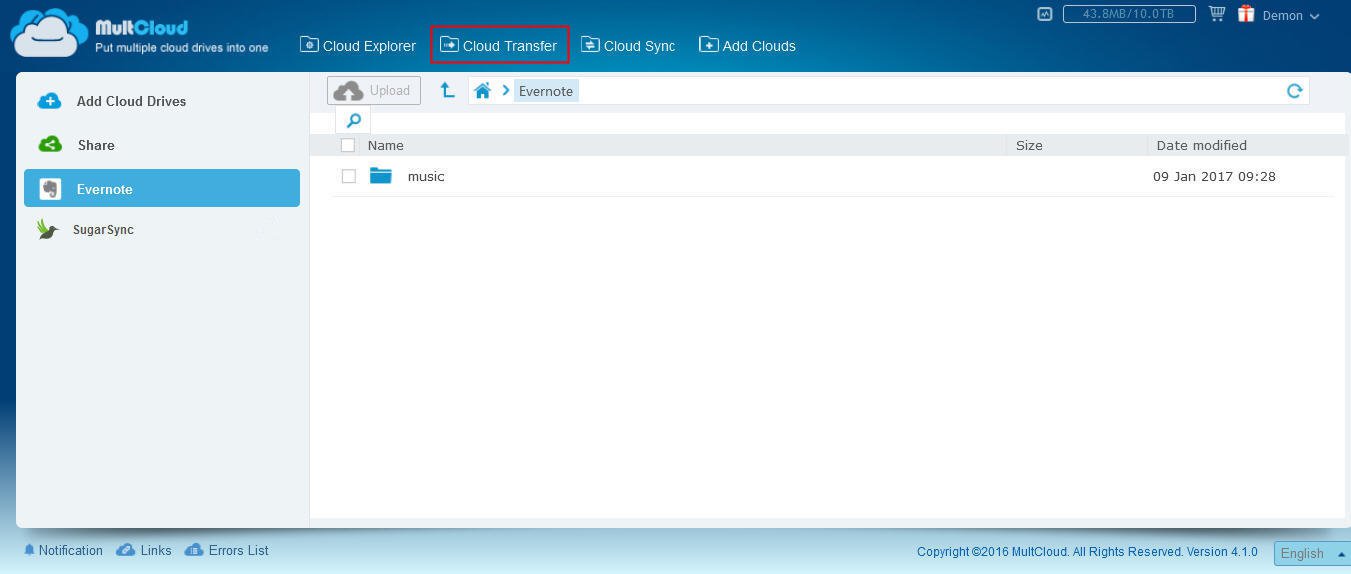Check the music folder checkbox
The image size is (1351, 574).
(x=348, y=176)
